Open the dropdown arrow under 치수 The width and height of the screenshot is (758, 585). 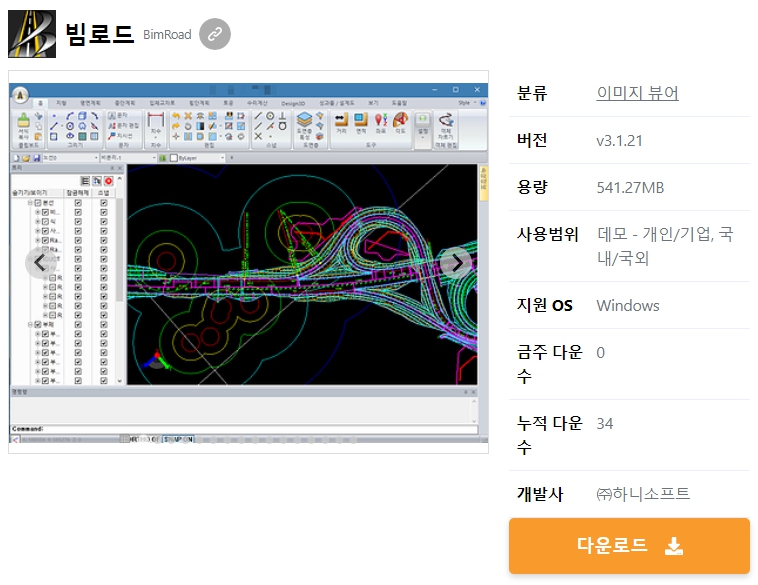(156, 137)
